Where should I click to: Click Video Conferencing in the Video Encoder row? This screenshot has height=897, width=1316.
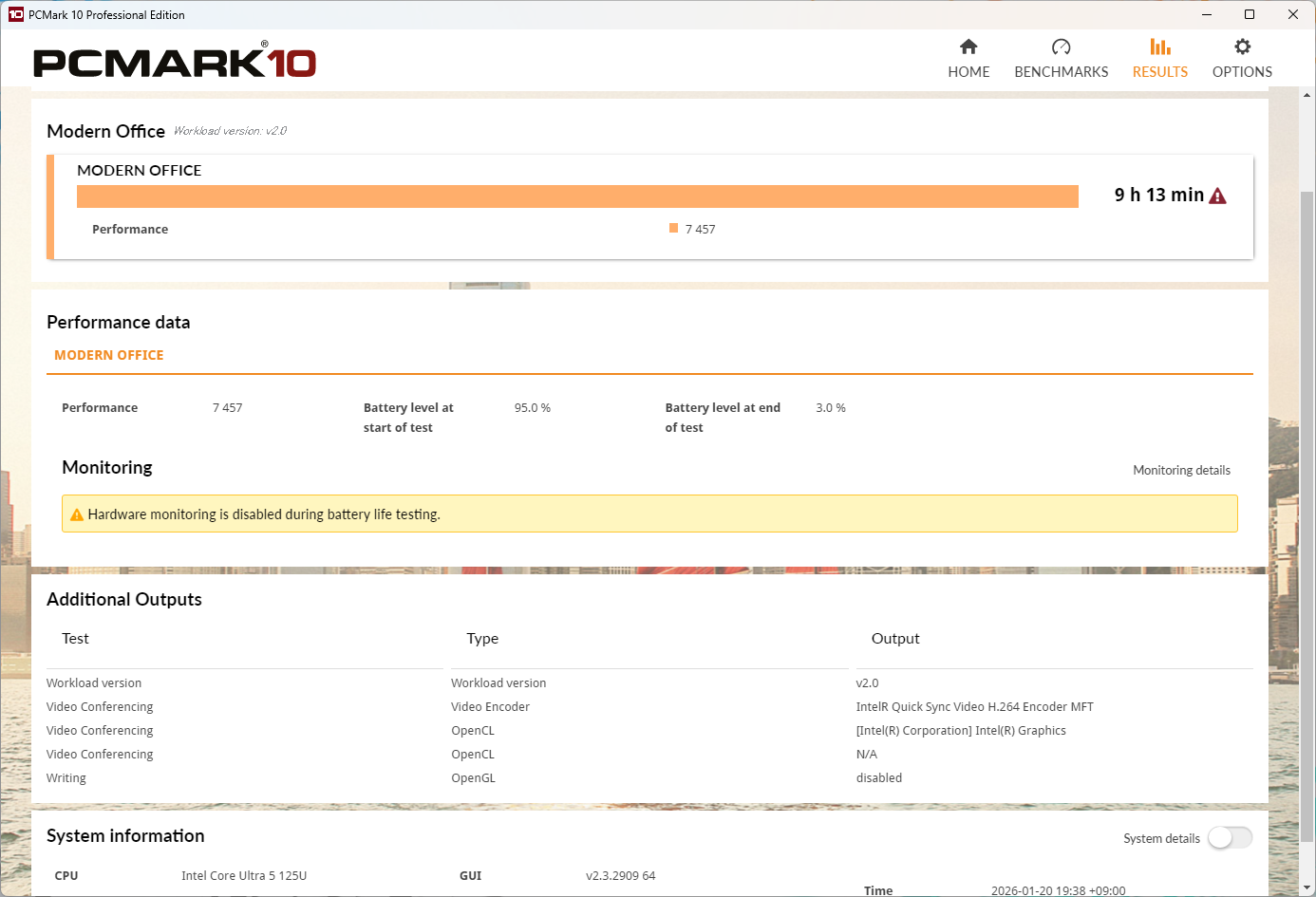tap(100, 706)
